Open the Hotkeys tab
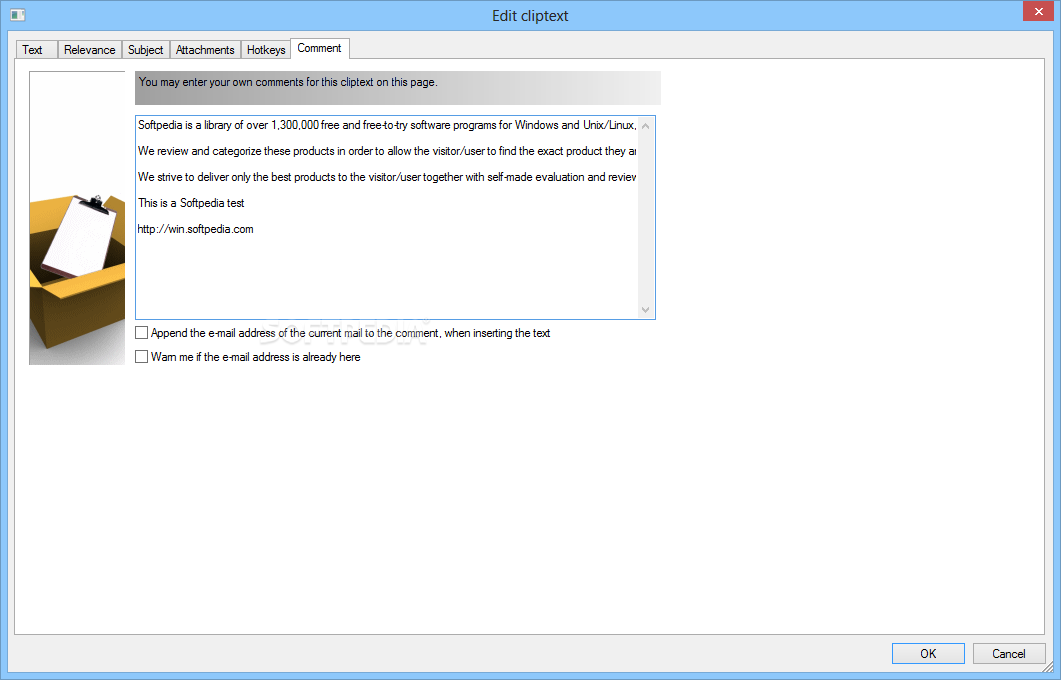The width and height of the screenshot is (1061, 680). (x=266, y=49)
